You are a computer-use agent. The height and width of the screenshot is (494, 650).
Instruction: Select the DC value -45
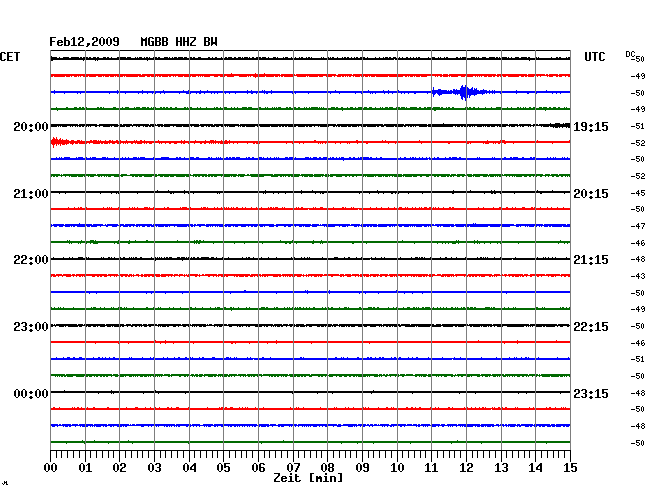tap(638, 193)
